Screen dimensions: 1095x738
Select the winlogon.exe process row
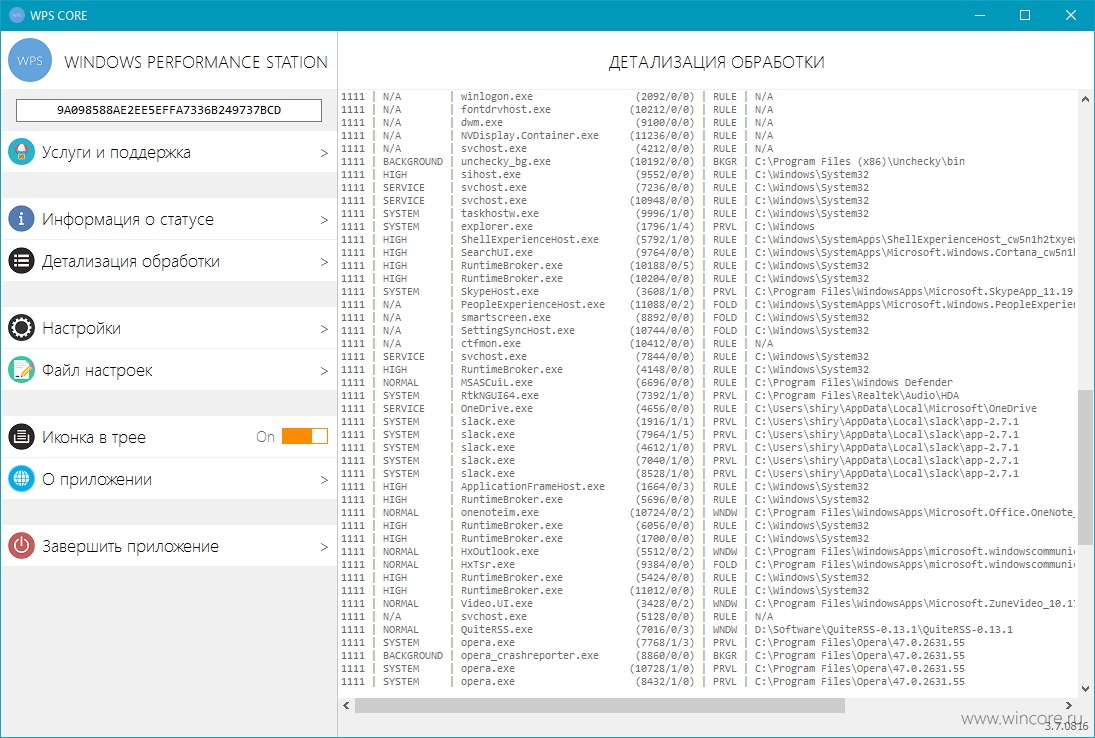click(708, 96)
